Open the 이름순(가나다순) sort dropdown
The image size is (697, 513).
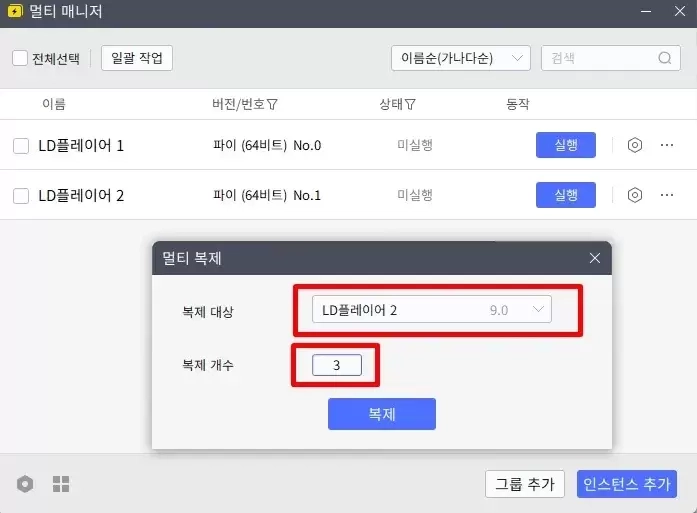460,58
